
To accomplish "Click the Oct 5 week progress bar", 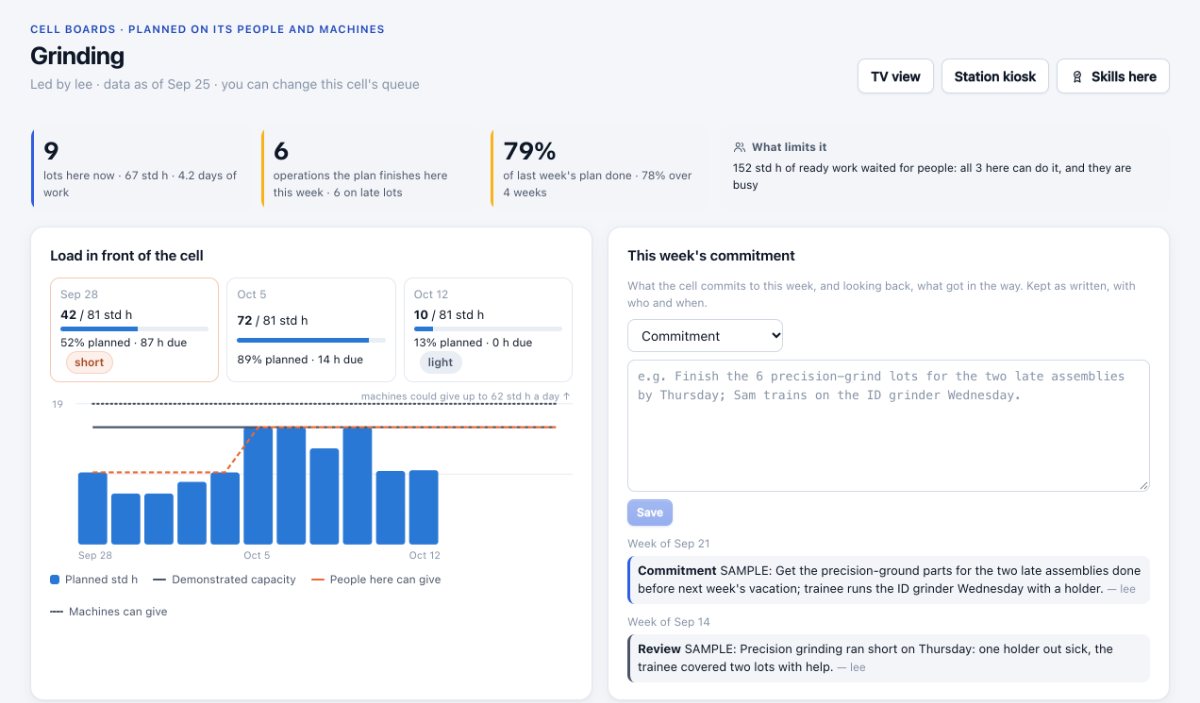I will pyautogui.click(x=311, y=340).
